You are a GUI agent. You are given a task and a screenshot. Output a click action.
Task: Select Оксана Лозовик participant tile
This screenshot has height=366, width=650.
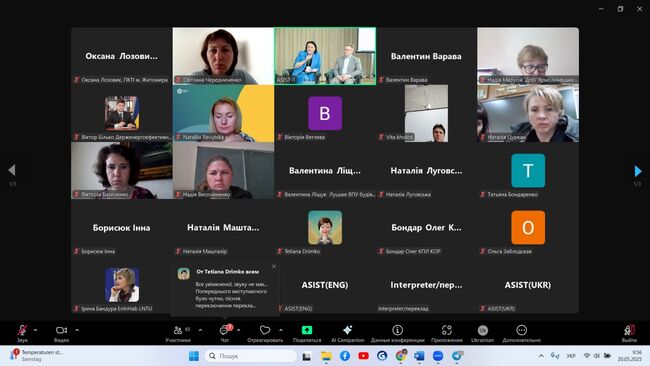tap(122, 56)
